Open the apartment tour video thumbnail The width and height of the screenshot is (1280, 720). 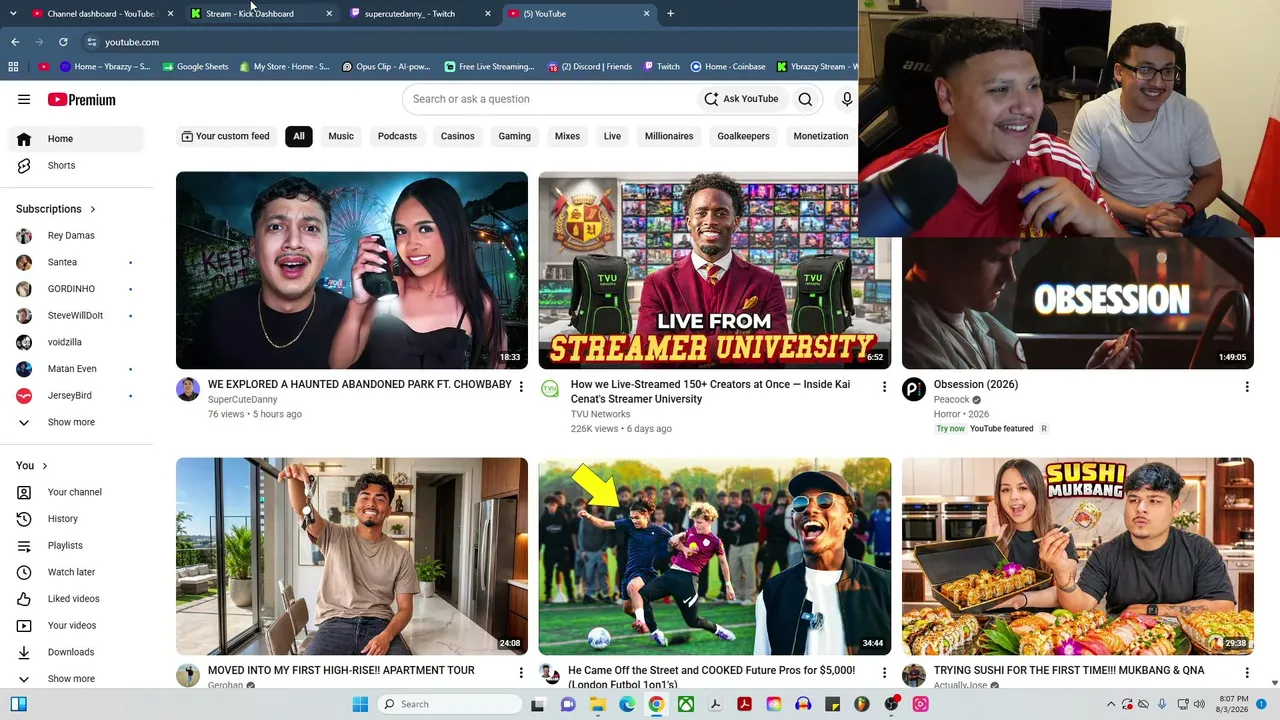[352, 556]
